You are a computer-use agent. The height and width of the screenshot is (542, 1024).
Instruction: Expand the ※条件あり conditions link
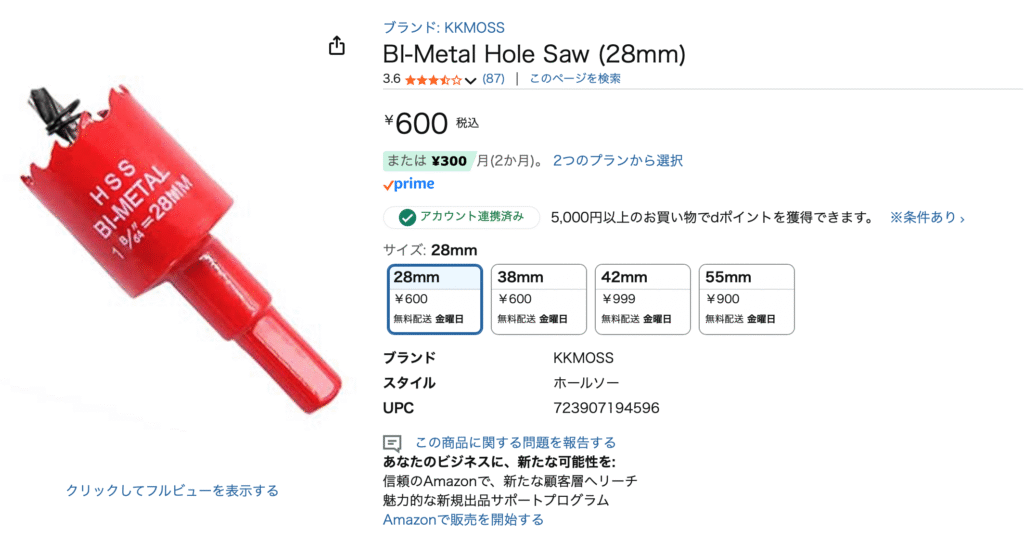click(x=927, y=217)
